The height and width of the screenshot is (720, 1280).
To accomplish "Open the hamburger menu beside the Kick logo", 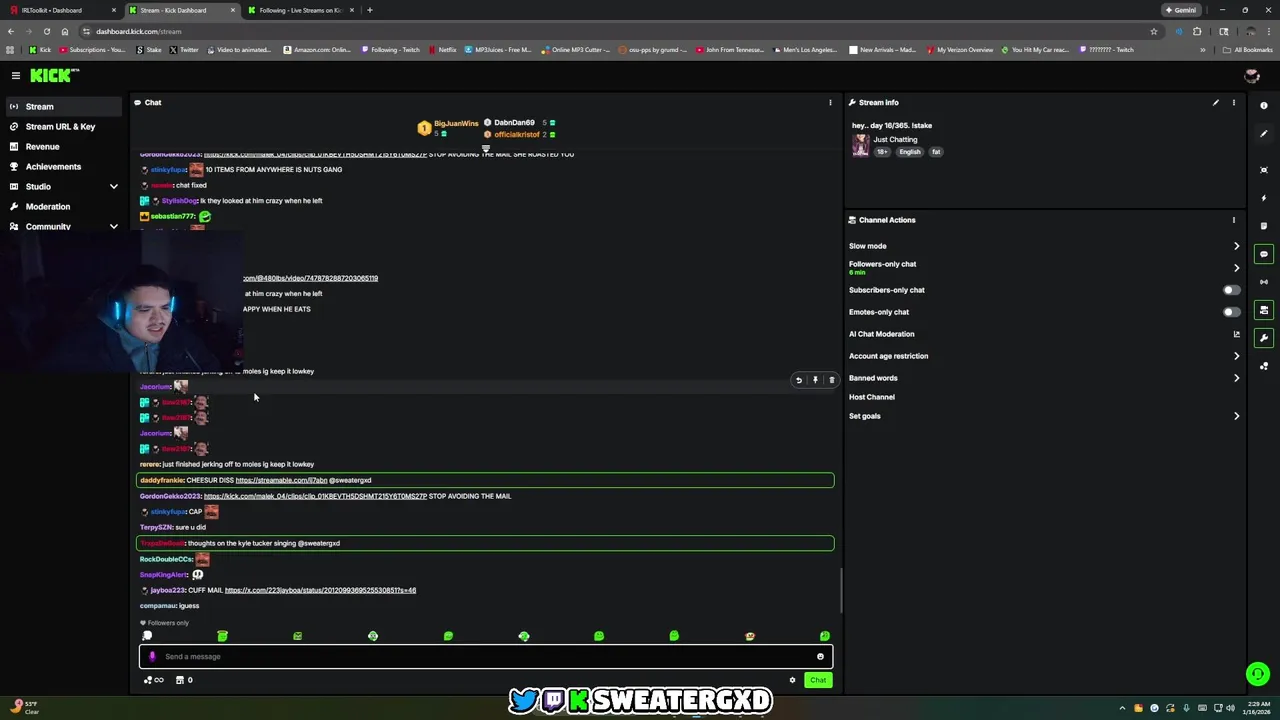I will pos(16,76).
